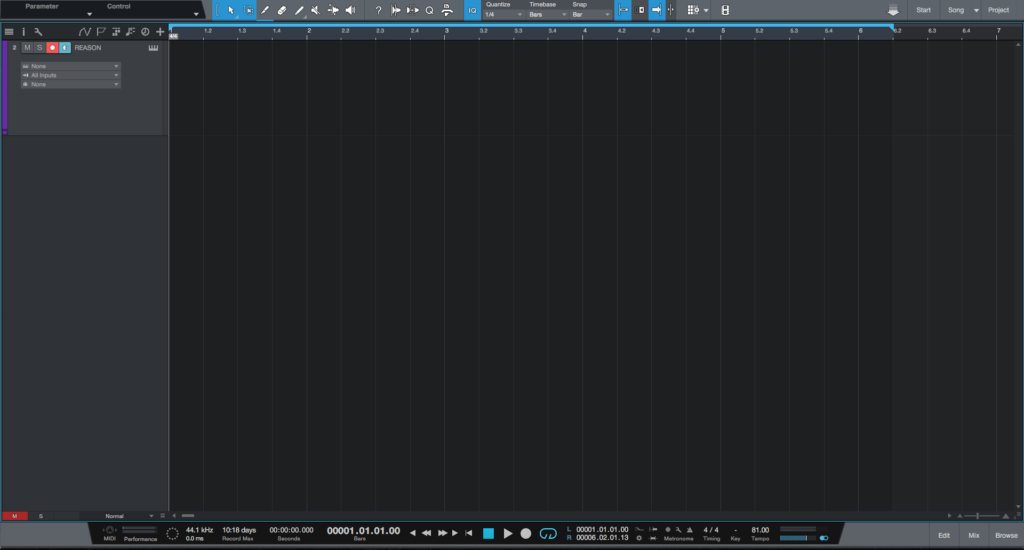This screenshot has width=1024, height=550.
Task: Toggle record arm on REASON track
Action: (52, 48)
